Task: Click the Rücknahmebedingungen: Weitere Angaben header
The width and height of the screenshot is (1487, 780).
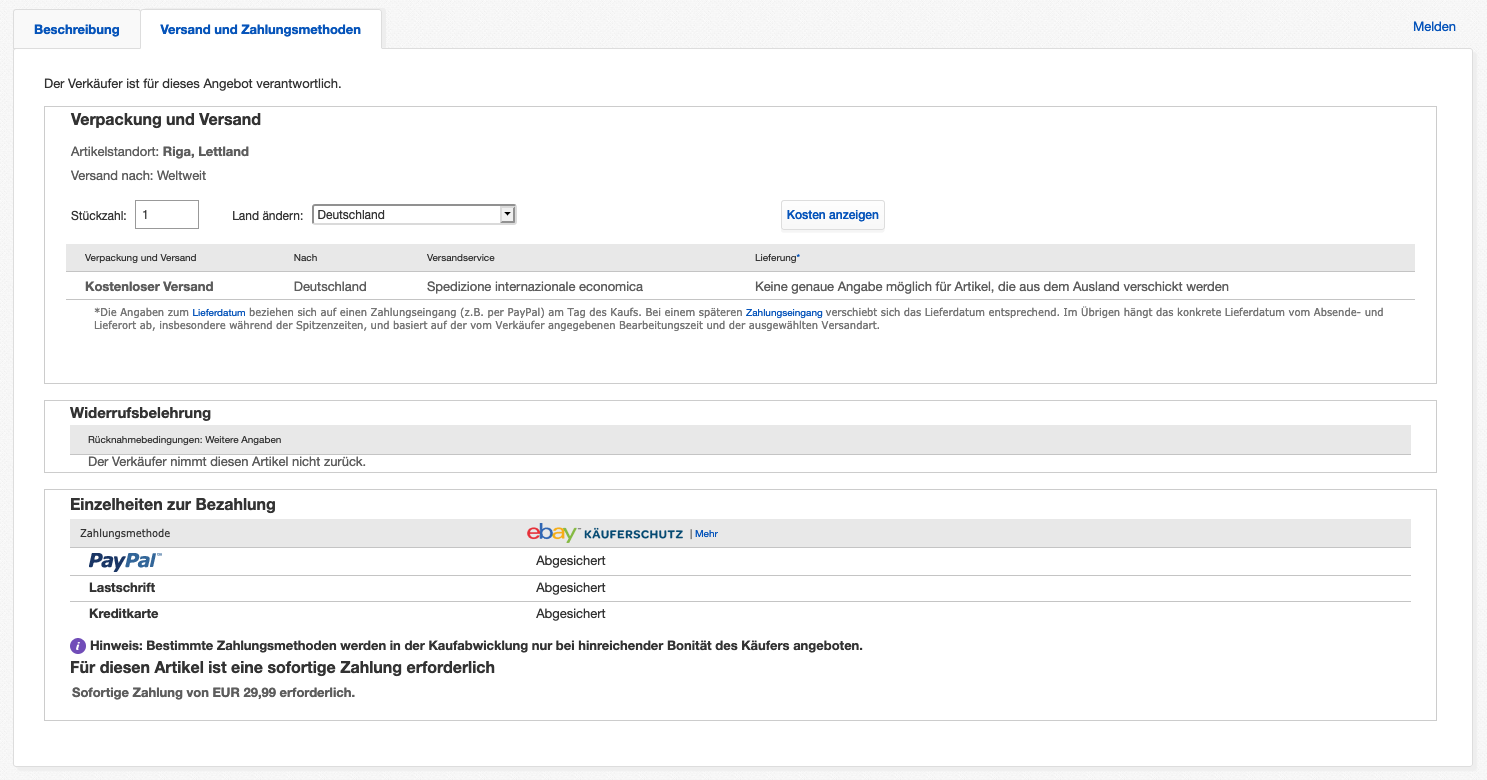Action: click(184, 439)
